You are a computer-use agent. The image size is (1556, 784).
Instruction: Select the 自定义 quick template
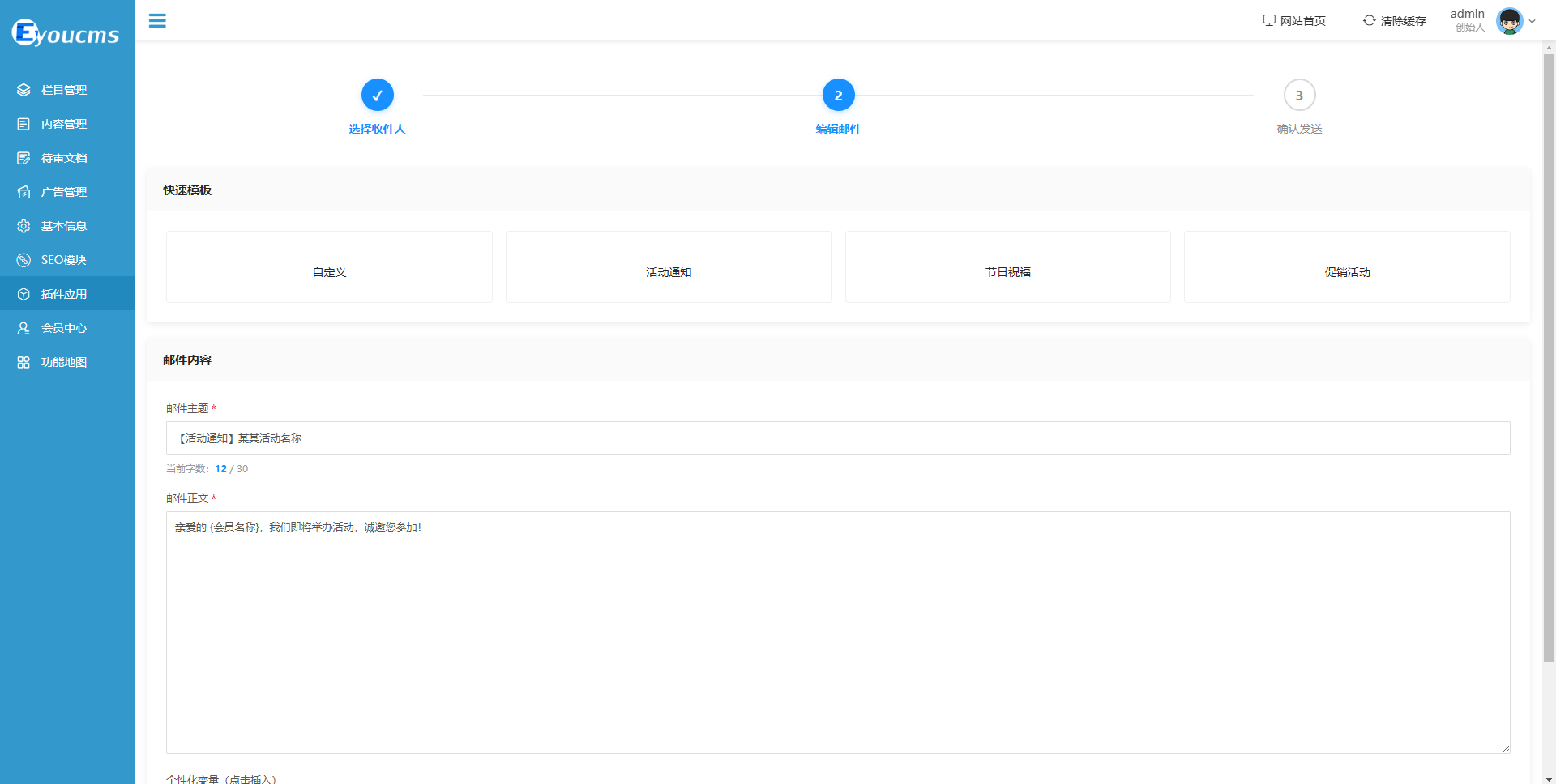tap(329, 267)
